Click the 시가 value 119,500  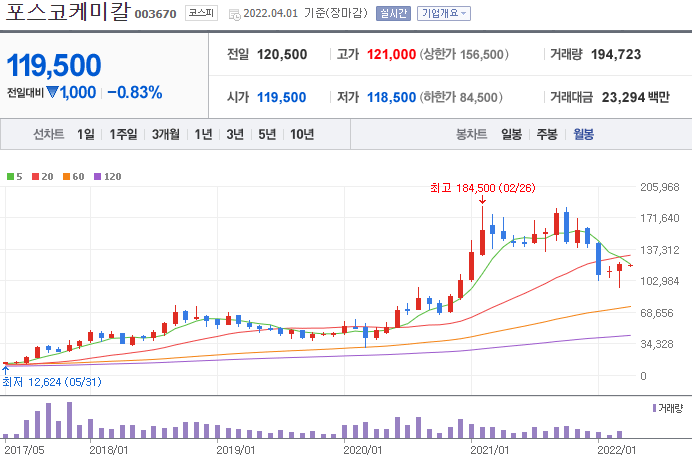(282, 98)
